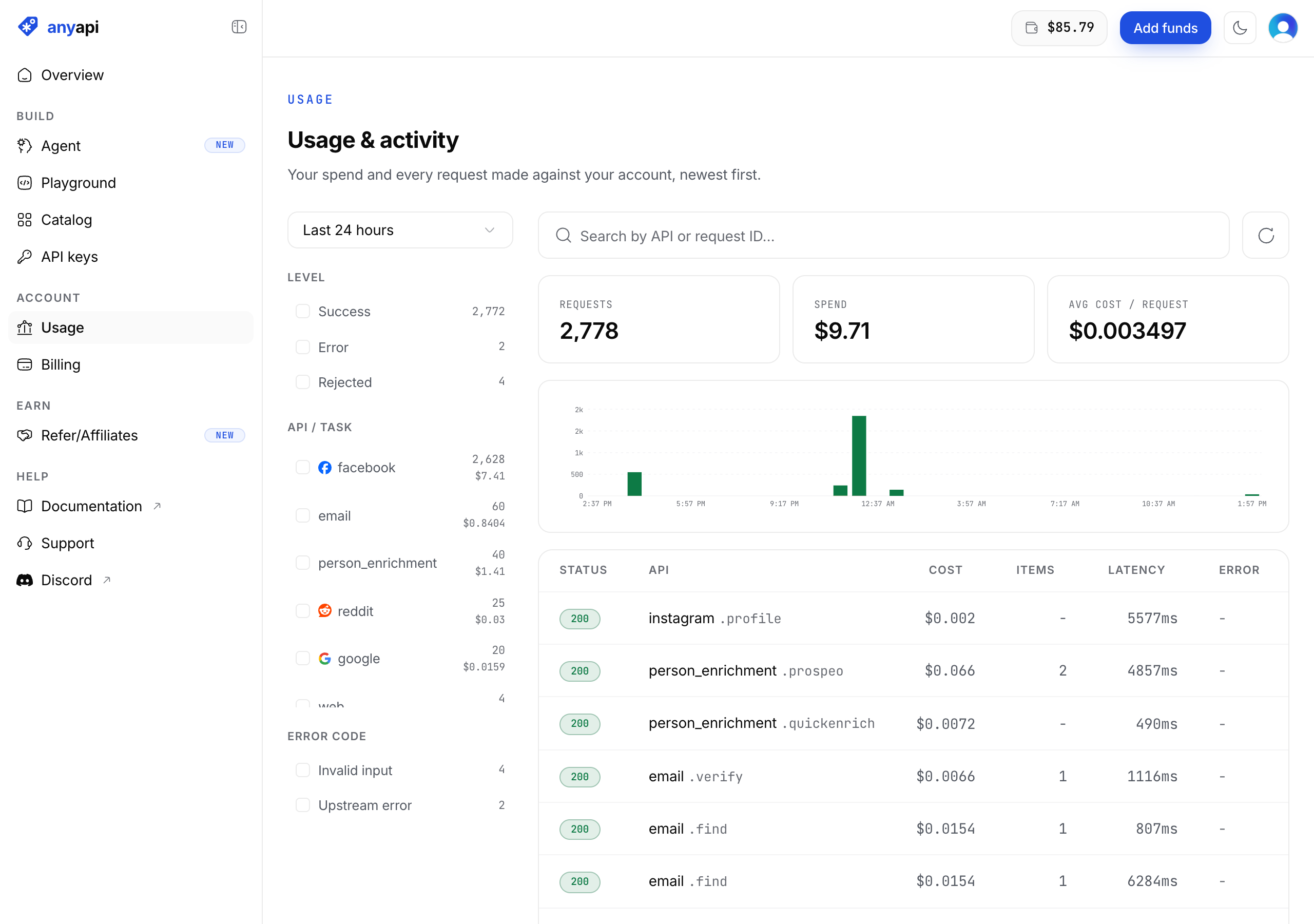Click the tallest green bar in chart
This screenshot has height=924, width=1314.
pos(859,456)
